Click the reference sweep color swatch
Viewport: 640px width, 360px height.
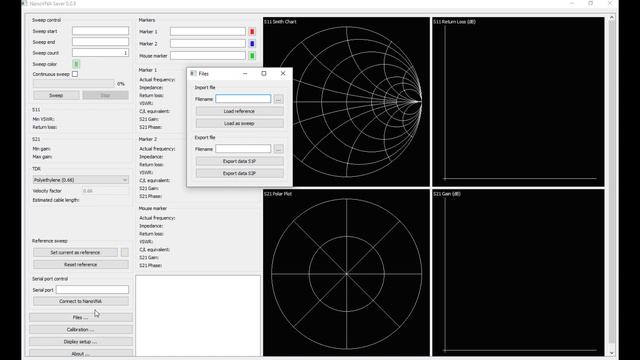[x=124, y=253]
